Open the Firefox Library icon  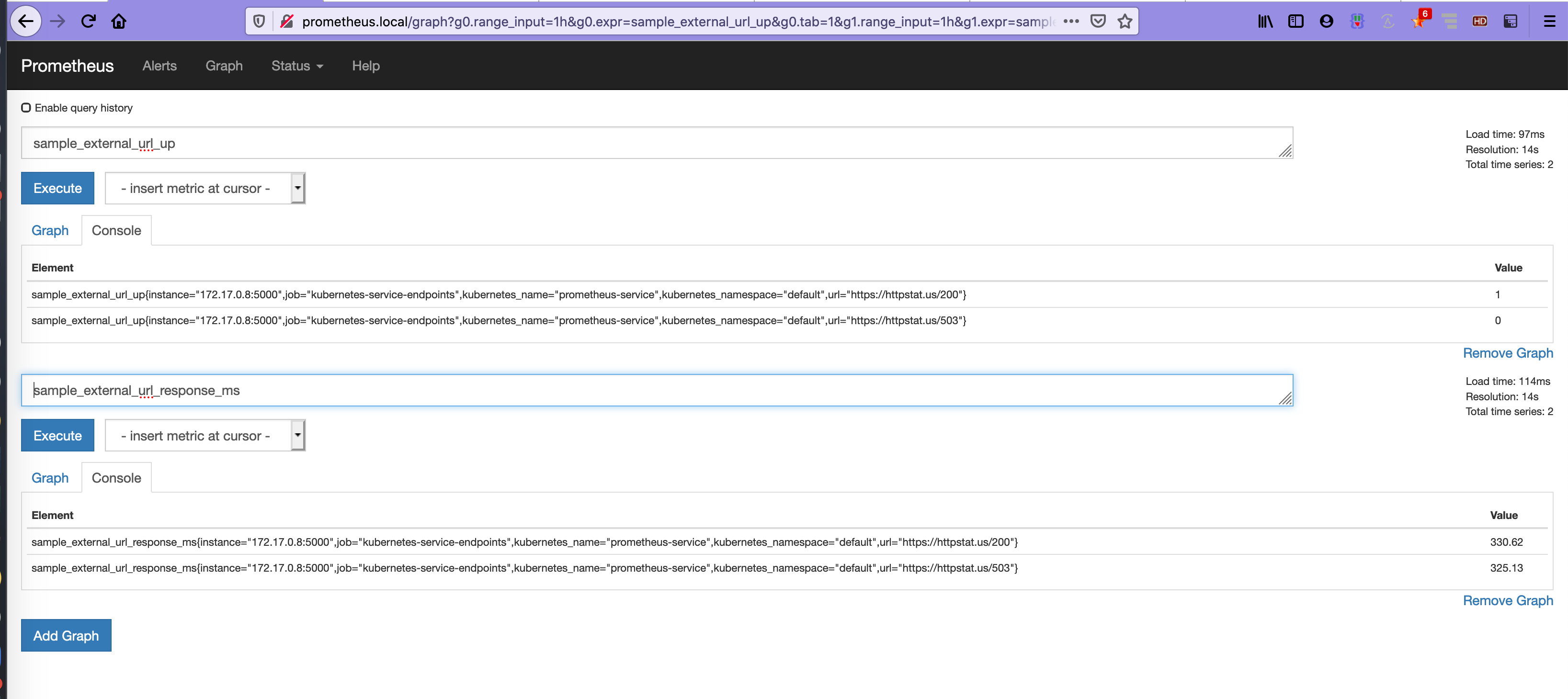click(x=1264, y=21)
